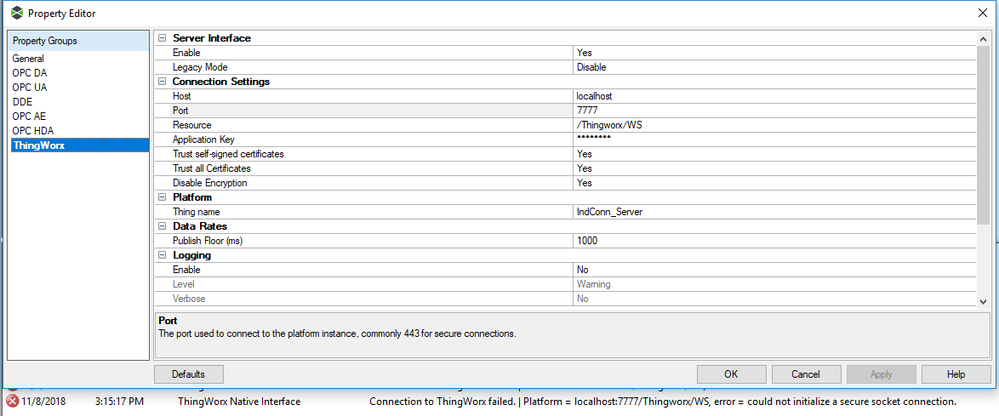This screenshot has width=999, height=416.
Task: Change Trust self-signed certificates value
Action: coord(774,154)
